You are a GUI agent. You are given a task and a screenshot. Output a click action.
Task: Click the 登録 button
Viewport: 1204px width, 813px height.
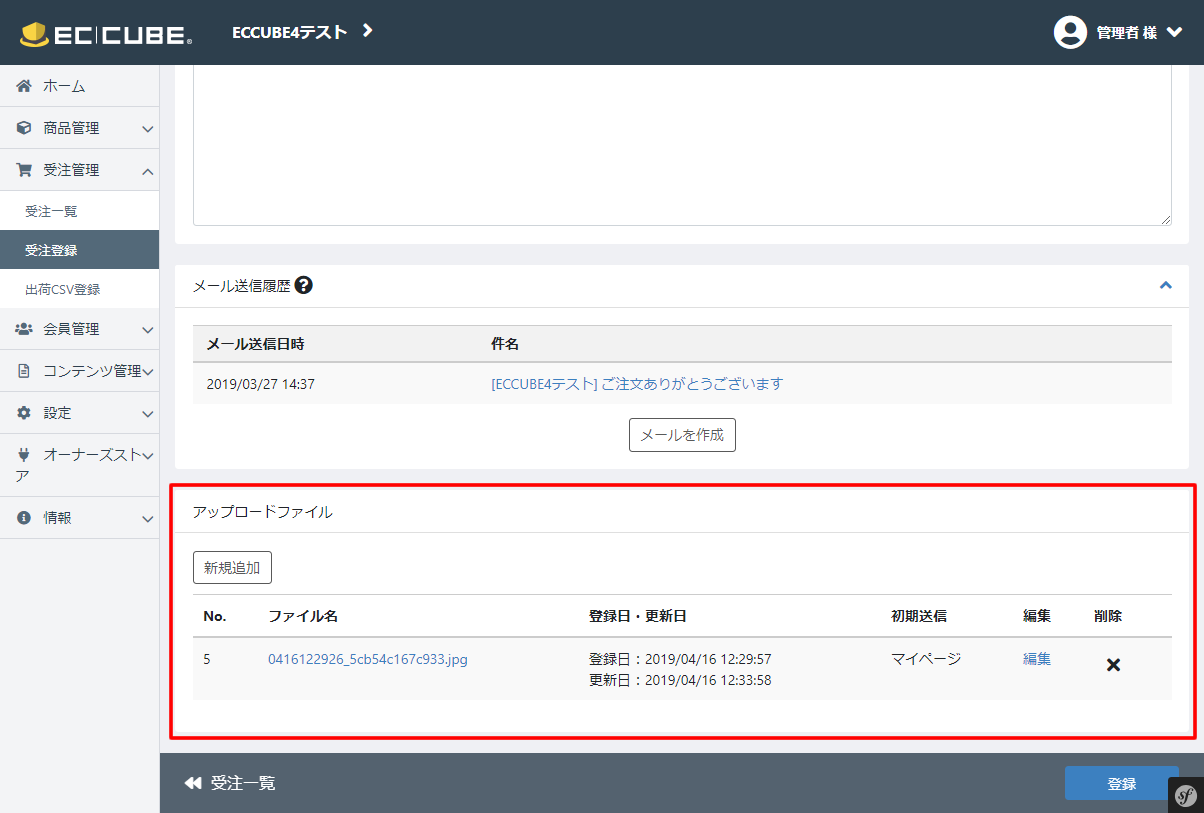pyautogui.click(x=1122, y=783)
